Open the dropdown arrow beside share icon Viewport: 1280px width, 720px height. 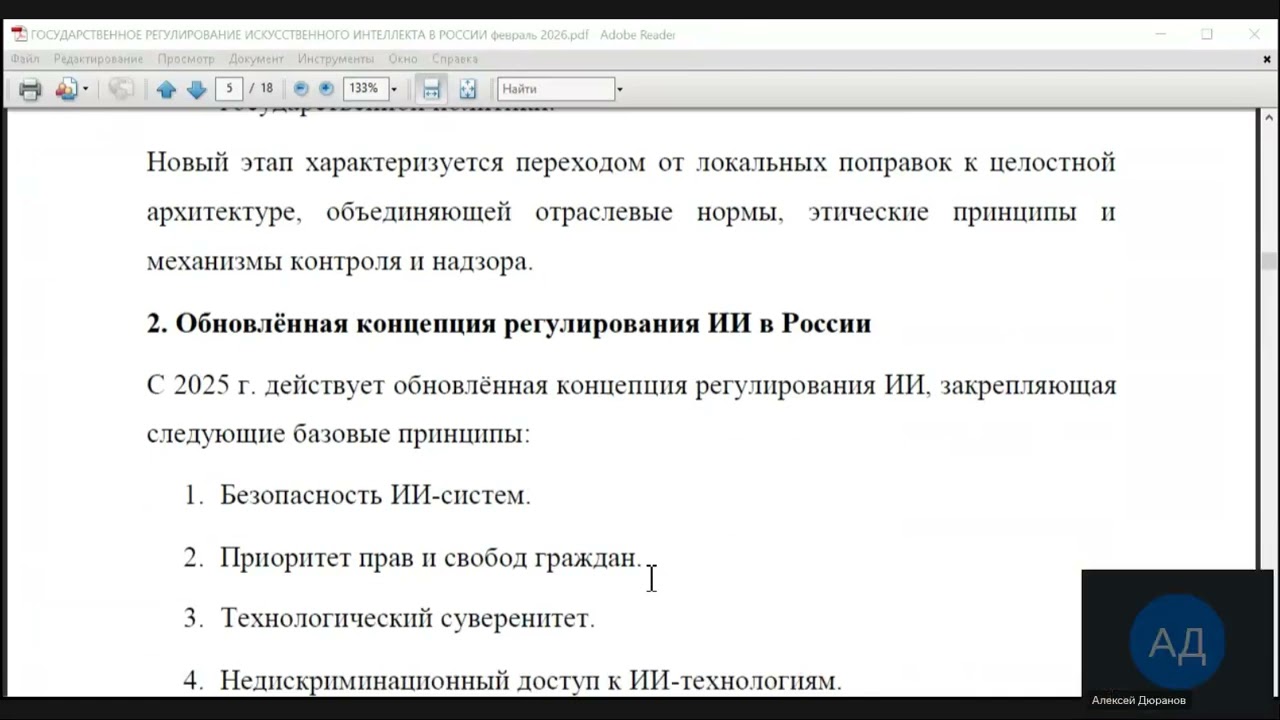tap(85, 89)
